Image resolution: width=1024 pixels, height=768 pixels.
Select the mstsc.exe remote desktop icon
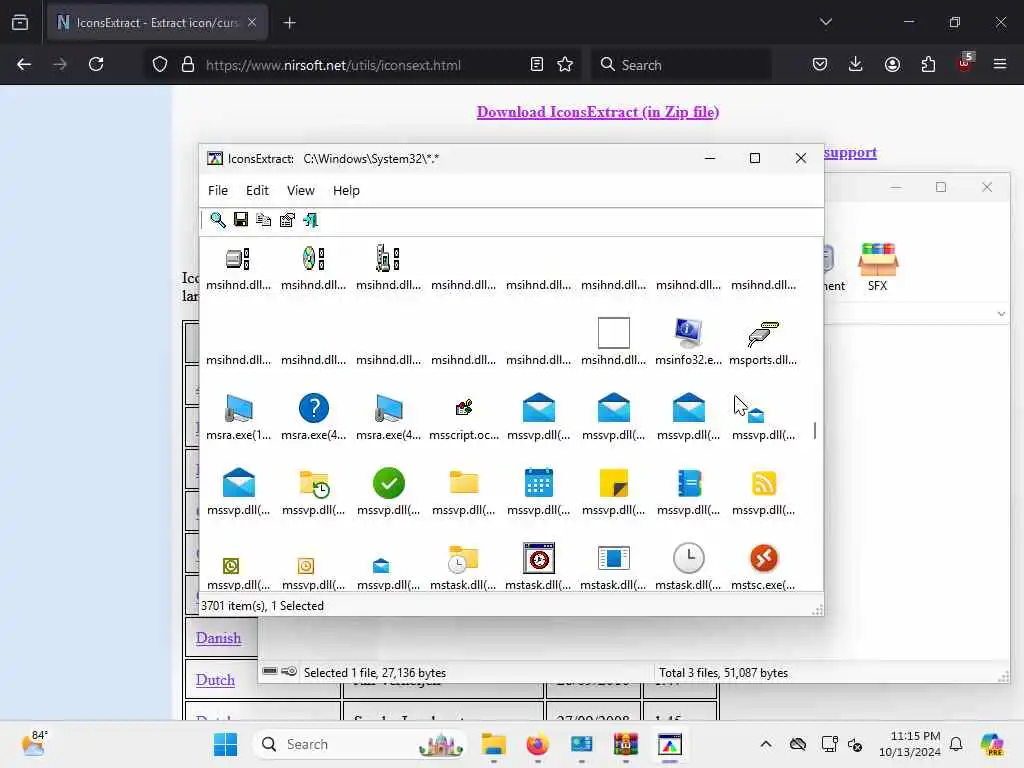763,558
